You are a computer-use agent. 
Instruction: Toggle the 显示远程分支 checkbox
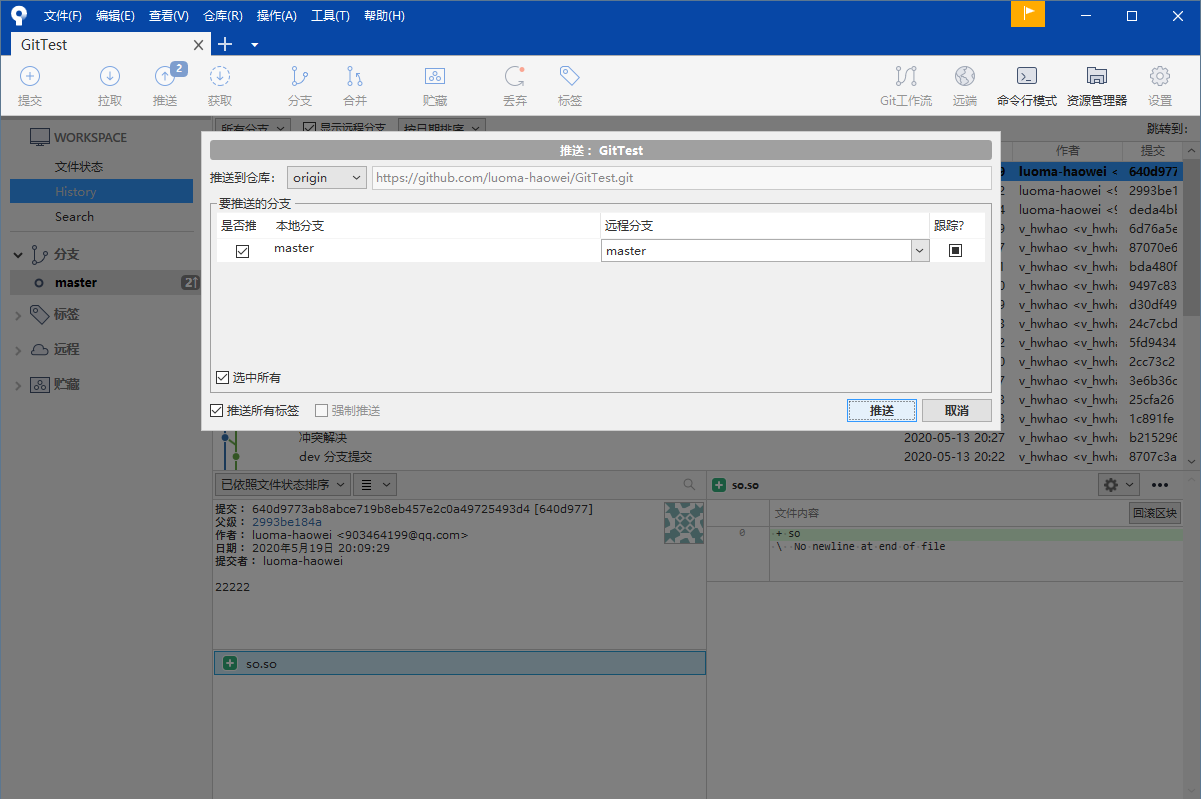[x=310, y=128]
